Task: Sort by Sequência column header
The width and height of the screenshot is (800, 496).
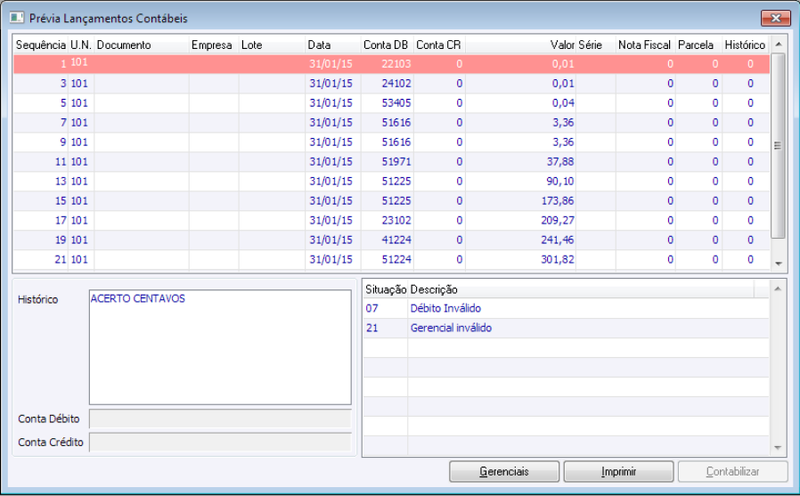Action: click(41, 45)
